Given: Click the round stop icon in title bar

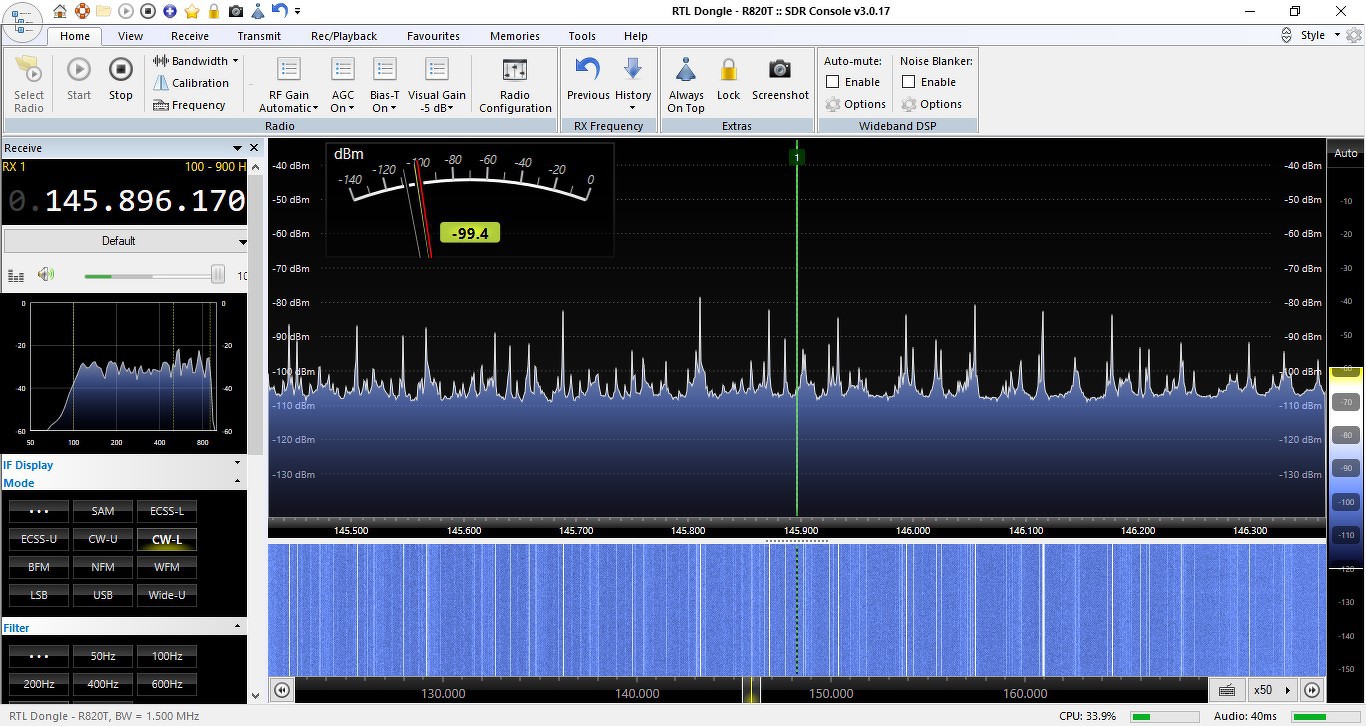Looking at the screenshot, I should coord(148,11).
